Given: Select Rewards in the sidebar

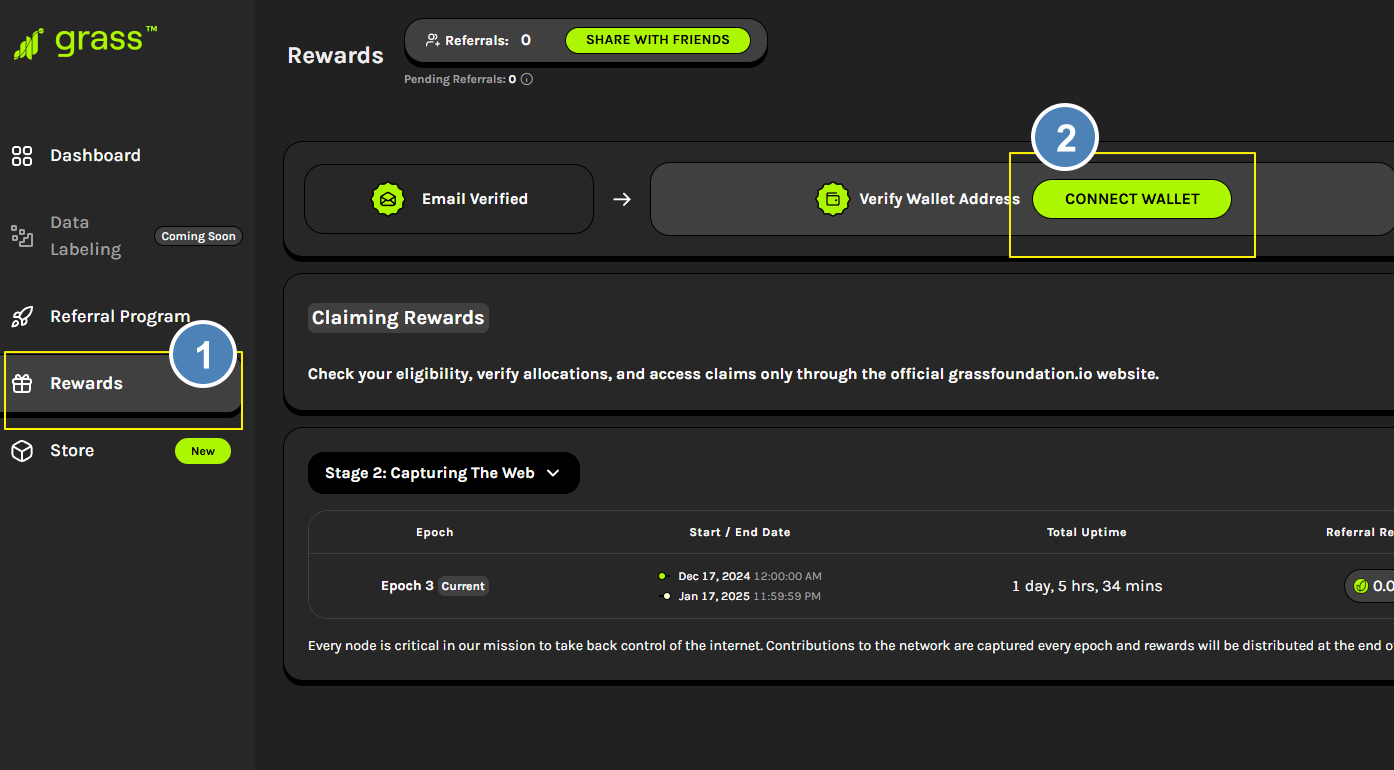Looking at the screenshot, I should pyautogui.click(x=121, y=383).
